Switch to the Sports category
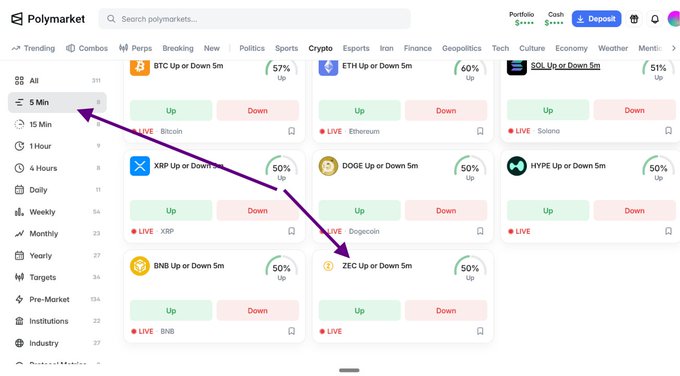 point(286,48)
